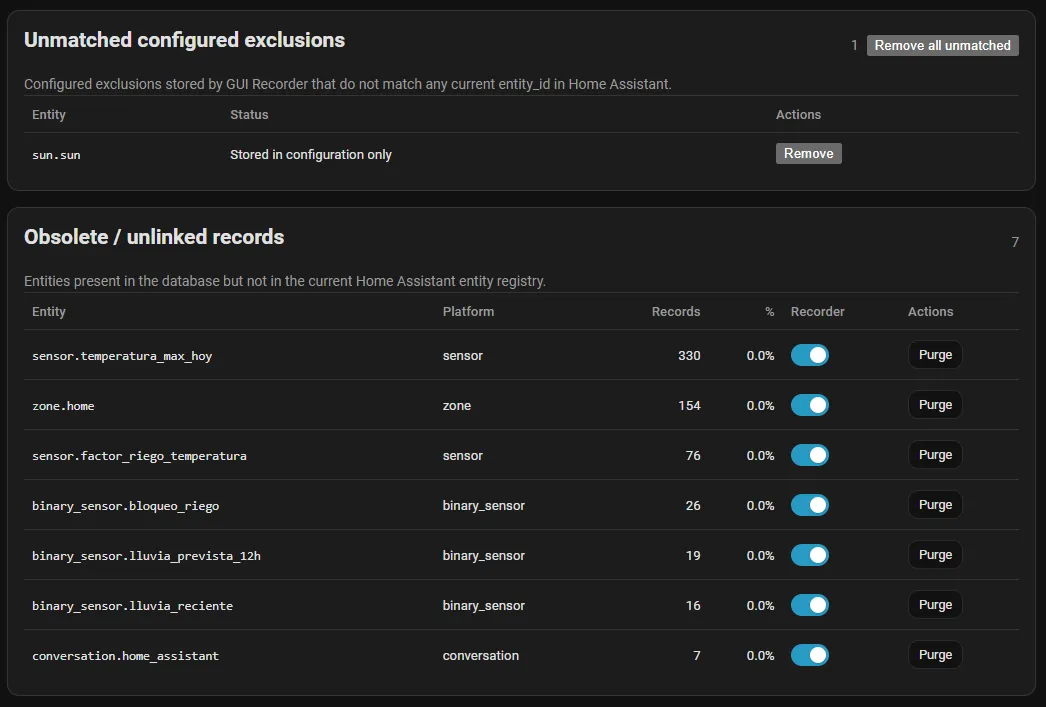Click the obsolete records count 7
The height and width of the screenshot is (707, 1046).
1015,242
